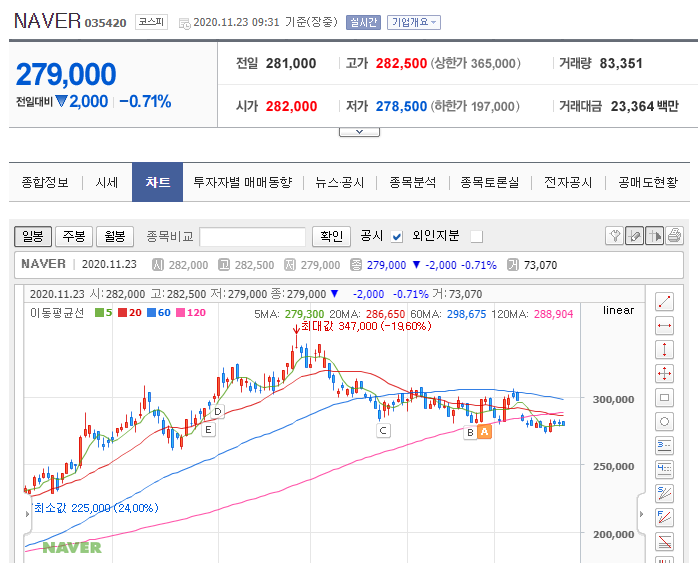This screenshot has height=563, width=698.
Task: Click the 확인 button
Action: [x=332, y=236]
